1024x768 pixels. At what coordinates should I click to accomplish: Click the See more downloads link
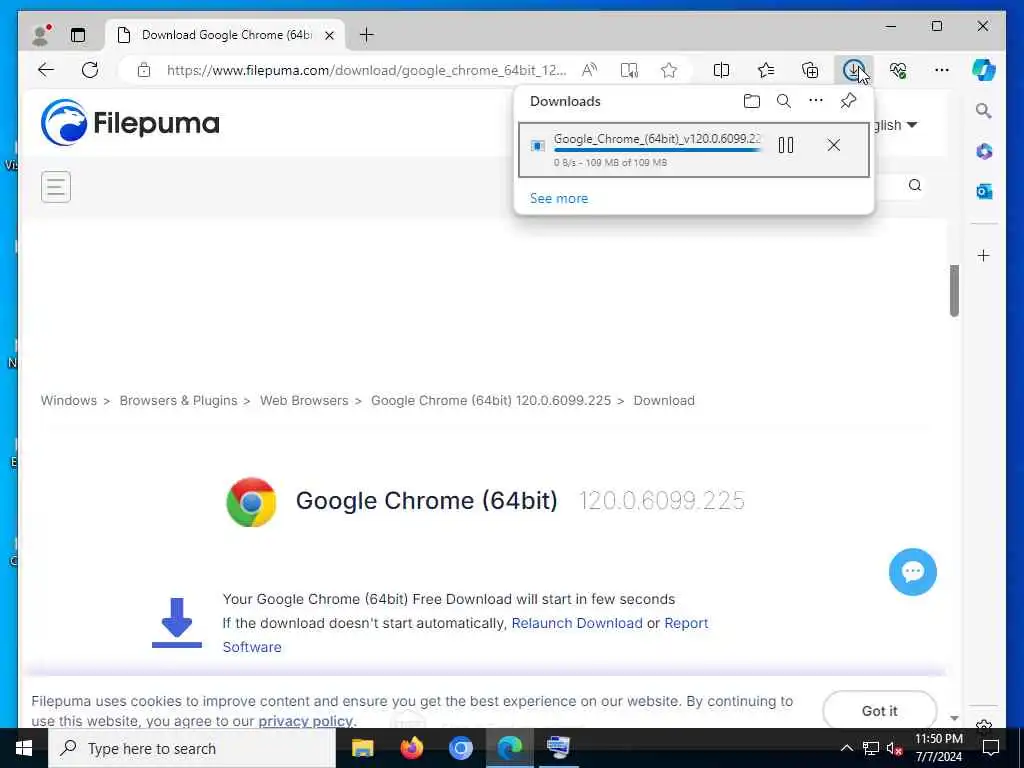pyautogui.click(x=559, y=199)
